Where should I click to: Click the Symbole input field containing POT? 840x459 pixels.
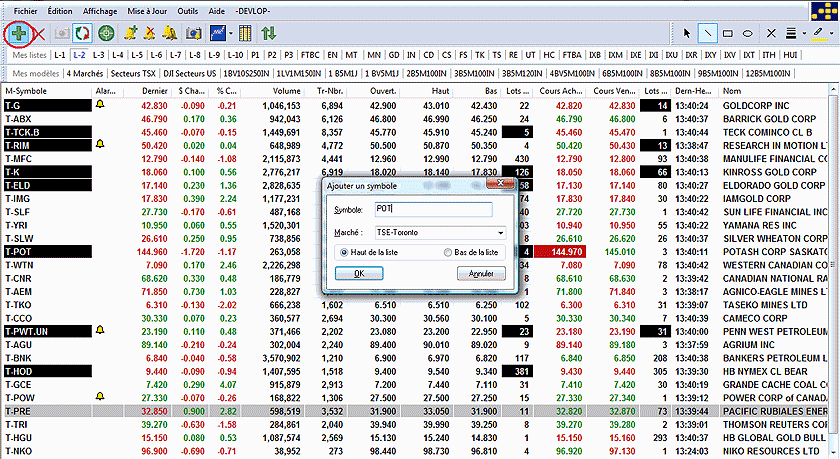tap(433, 209)
